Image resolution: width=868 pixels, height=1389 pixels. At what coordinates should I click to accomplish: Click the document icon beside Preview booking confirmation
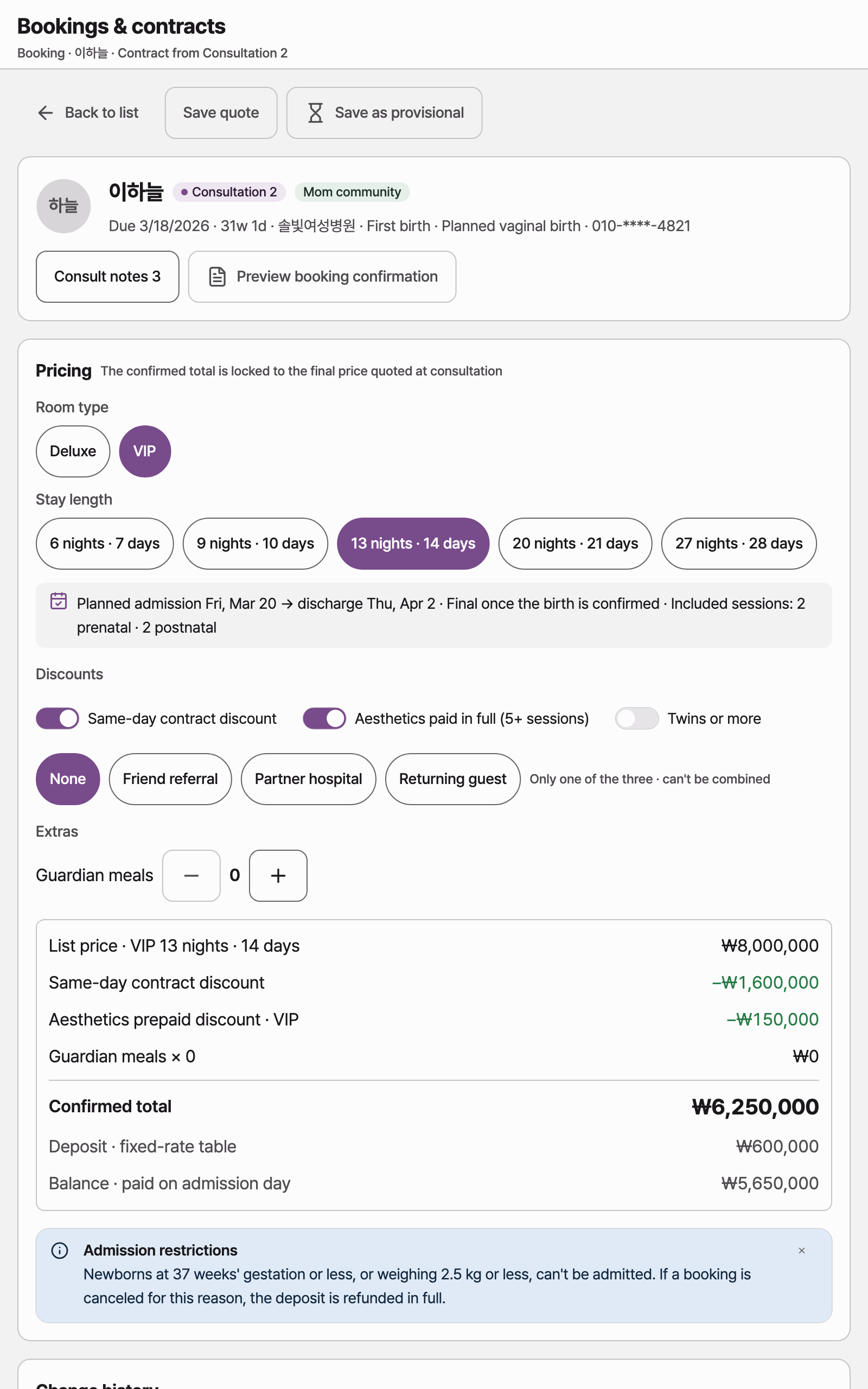click(x=217, y=277)
